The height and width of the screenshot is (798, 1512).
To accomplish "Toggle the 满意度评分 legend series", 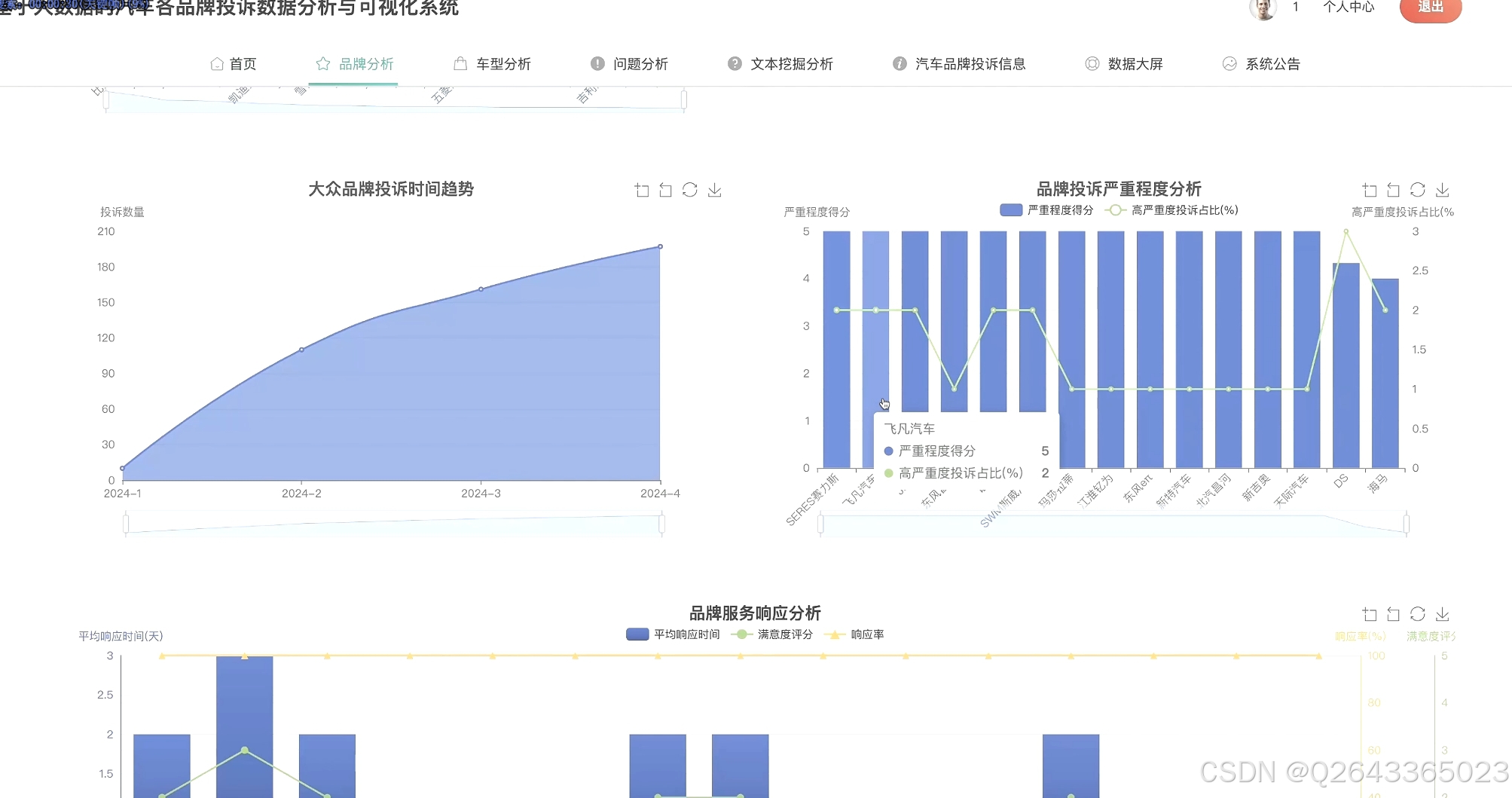I will tap(771, 634).
